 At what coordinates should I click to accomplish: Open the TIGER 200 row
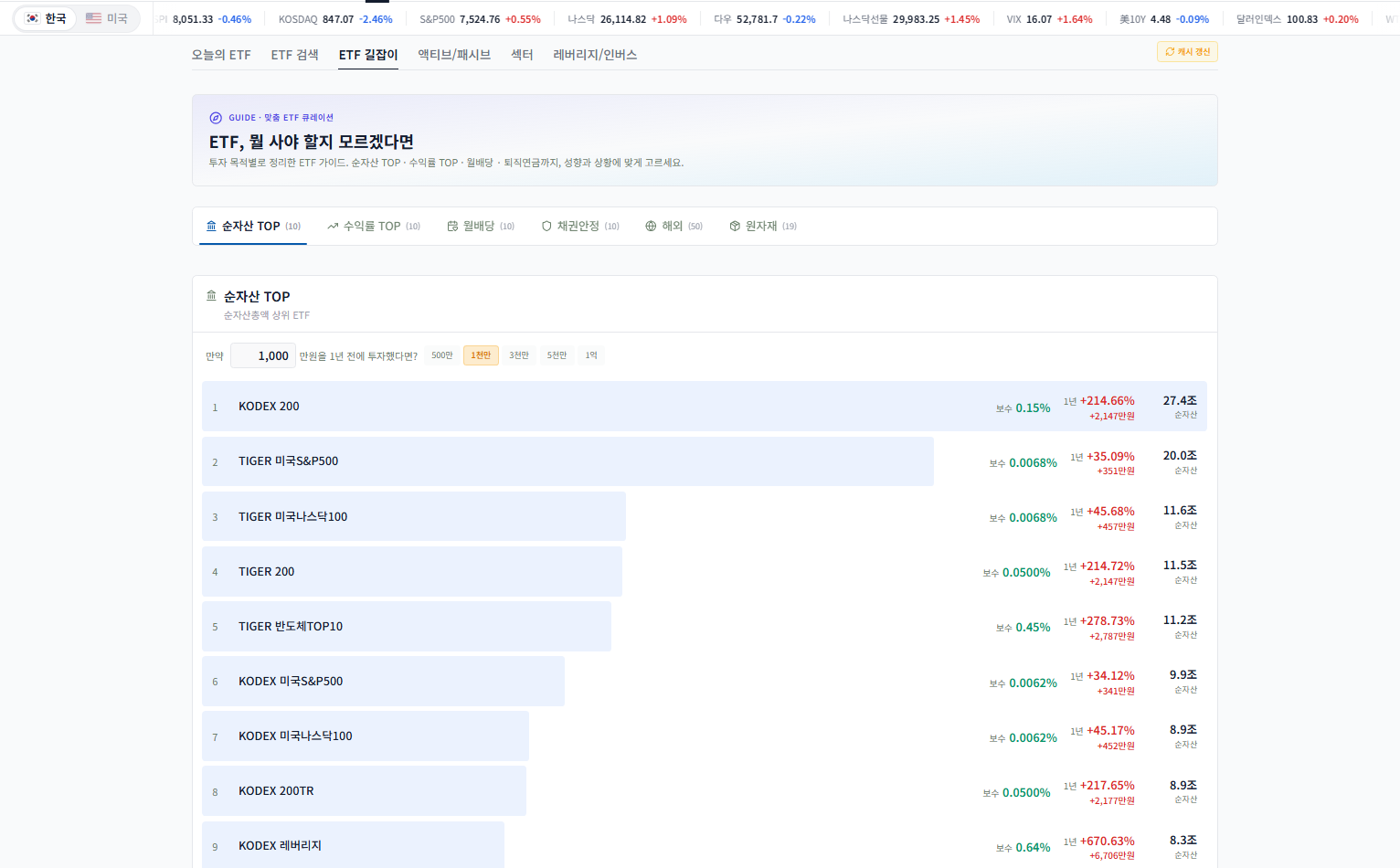coord(705,571)
